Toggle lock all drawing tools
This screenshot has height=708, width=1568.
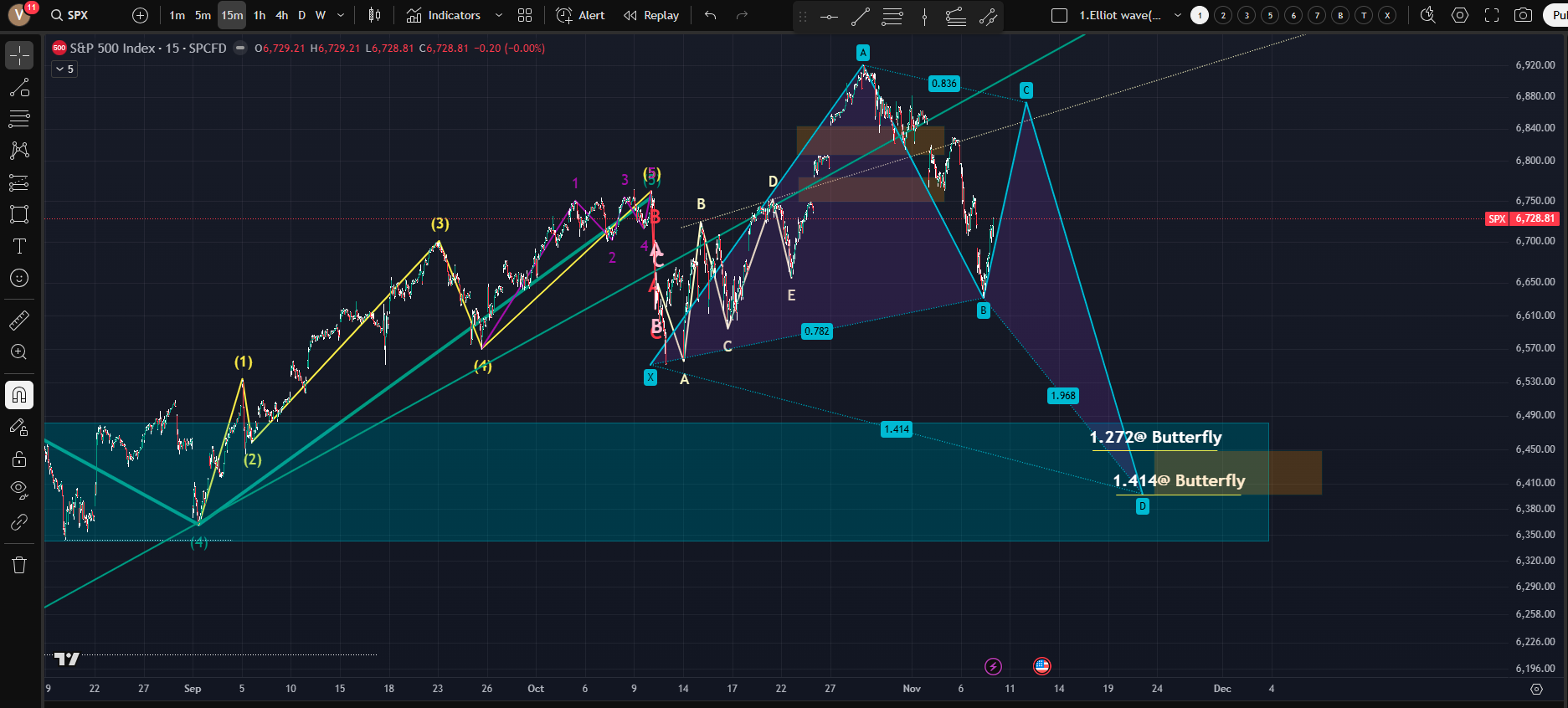click(19, 459)
